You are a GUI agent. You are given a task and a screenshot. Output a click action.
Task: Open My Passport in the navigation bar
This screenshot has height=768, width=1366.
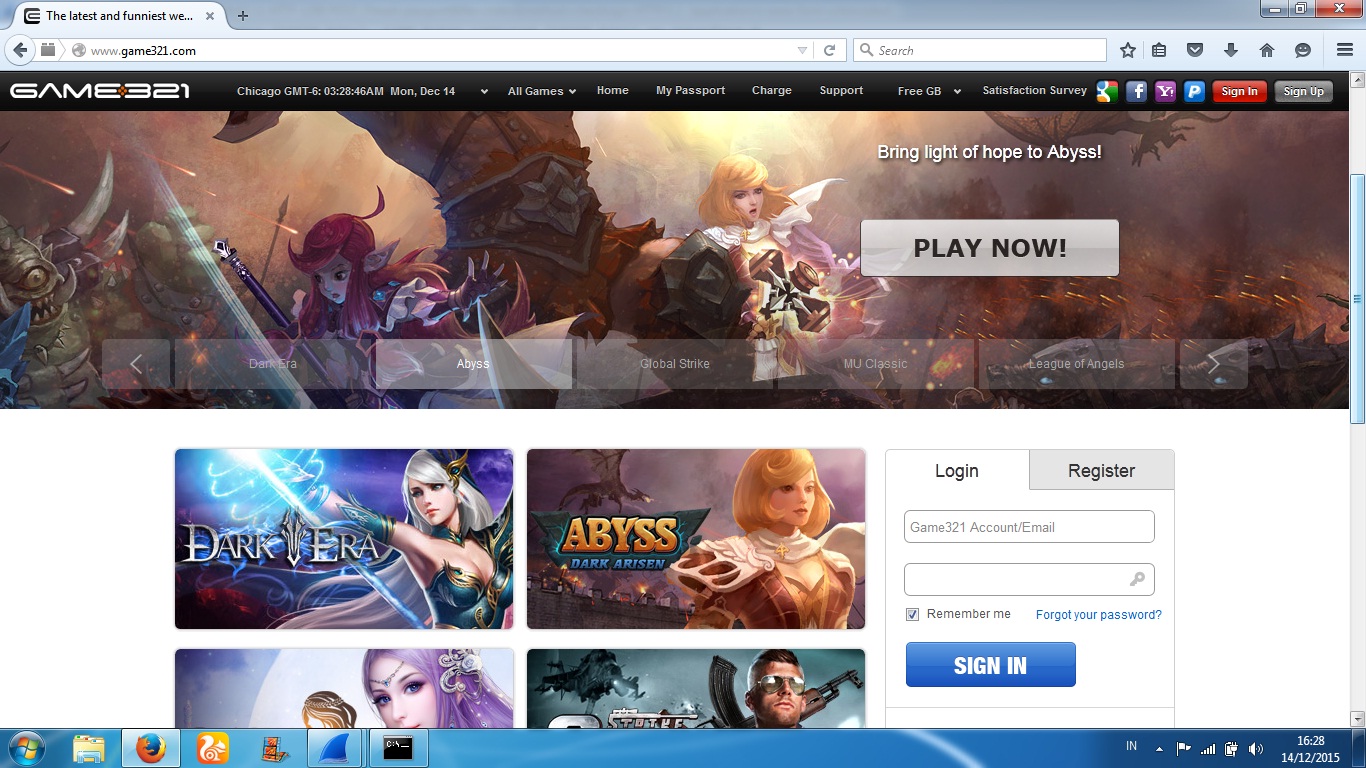pyautogui.click(x=690, y=90)
